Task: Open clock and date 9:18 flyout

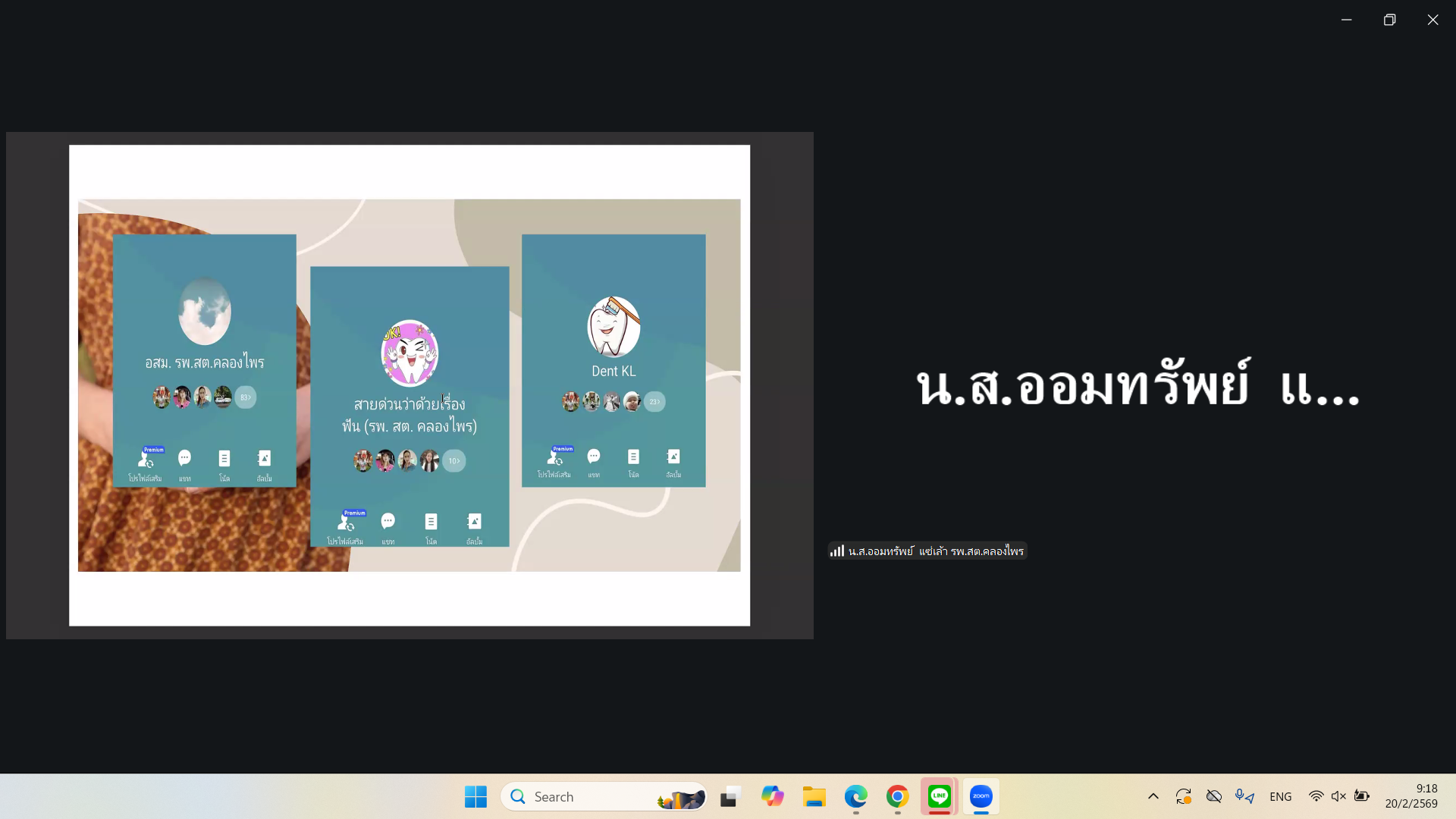Action: pos(1410,796)
